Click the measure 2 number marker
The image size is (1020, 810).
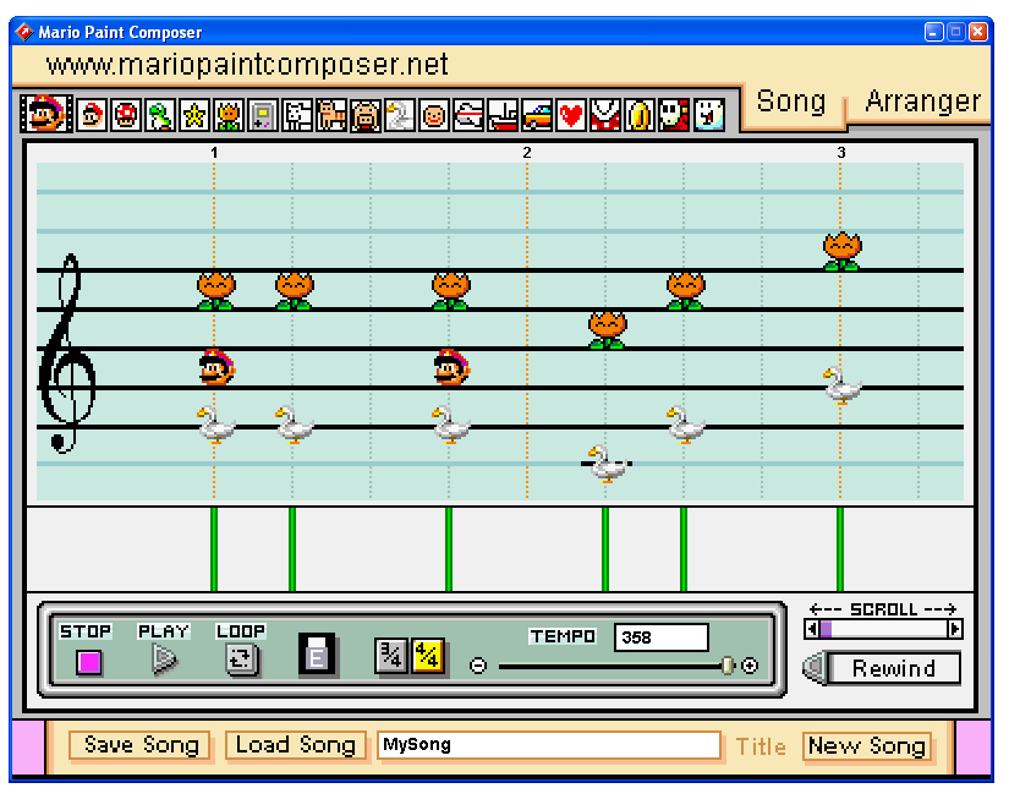[527, 153]
